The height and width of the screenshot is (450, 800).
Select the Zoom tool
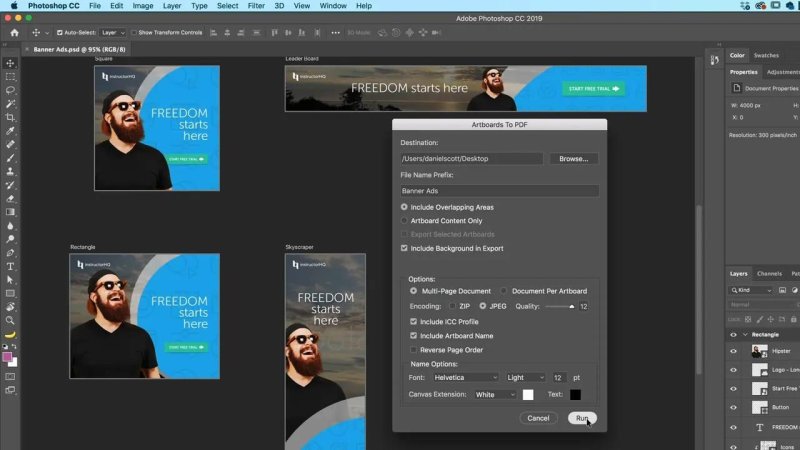click(10, 320)
